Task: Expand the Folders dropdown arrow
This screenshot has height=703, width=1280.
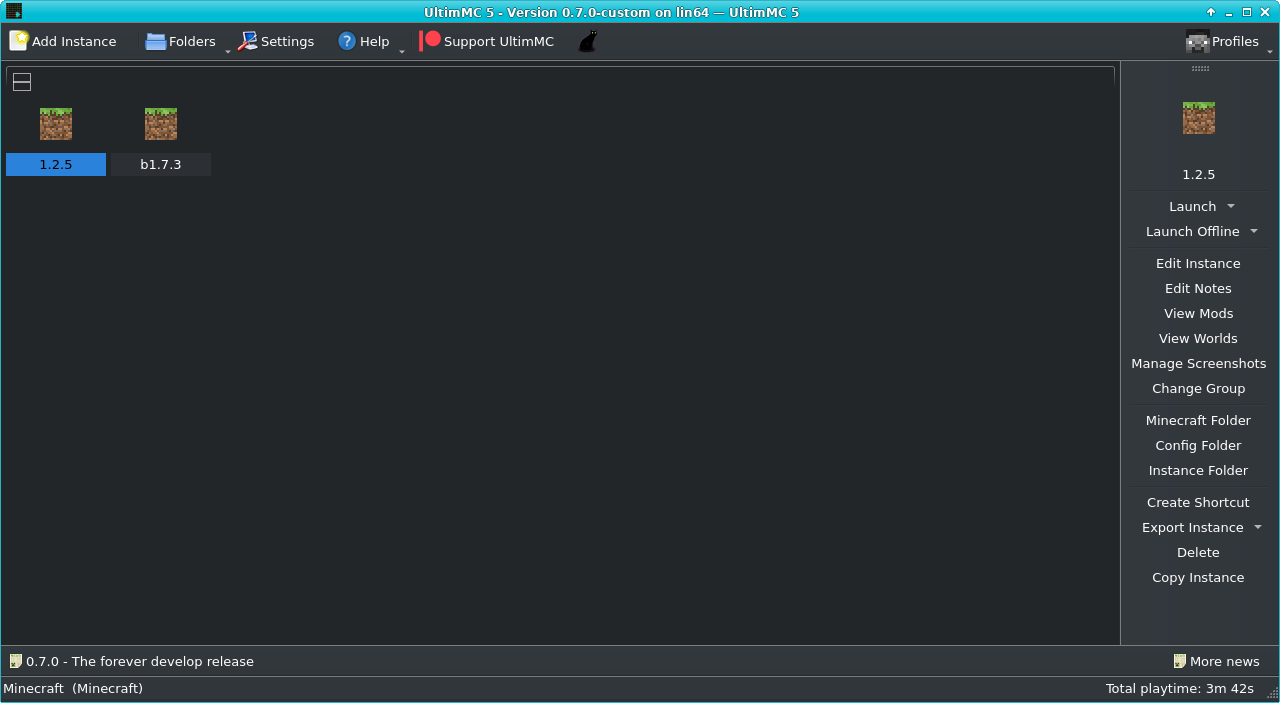Action: (x=228, y=51)
